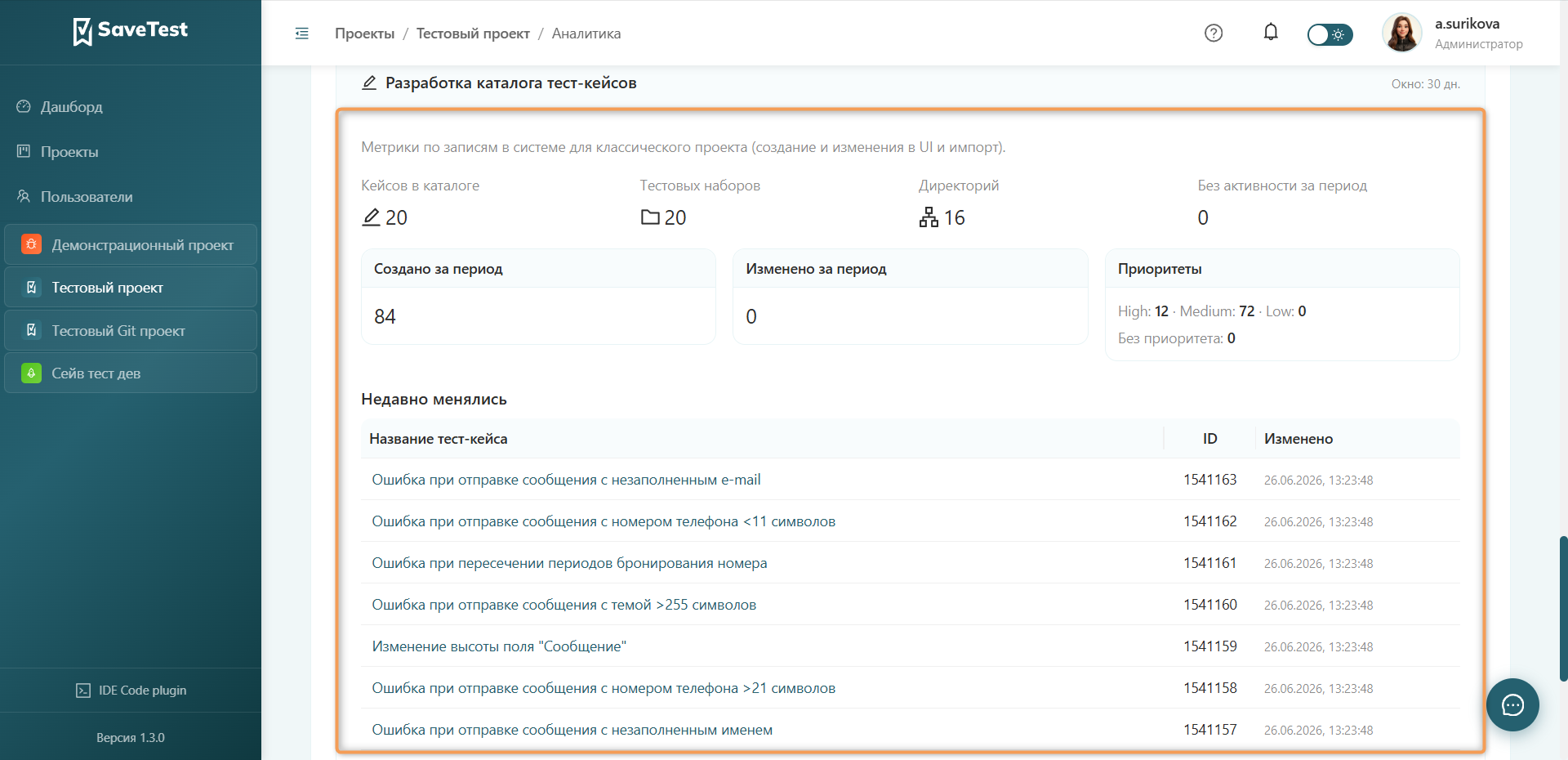
Task: Select Демонстрационный проект in sidebar
Action: [x=131, y=244]
